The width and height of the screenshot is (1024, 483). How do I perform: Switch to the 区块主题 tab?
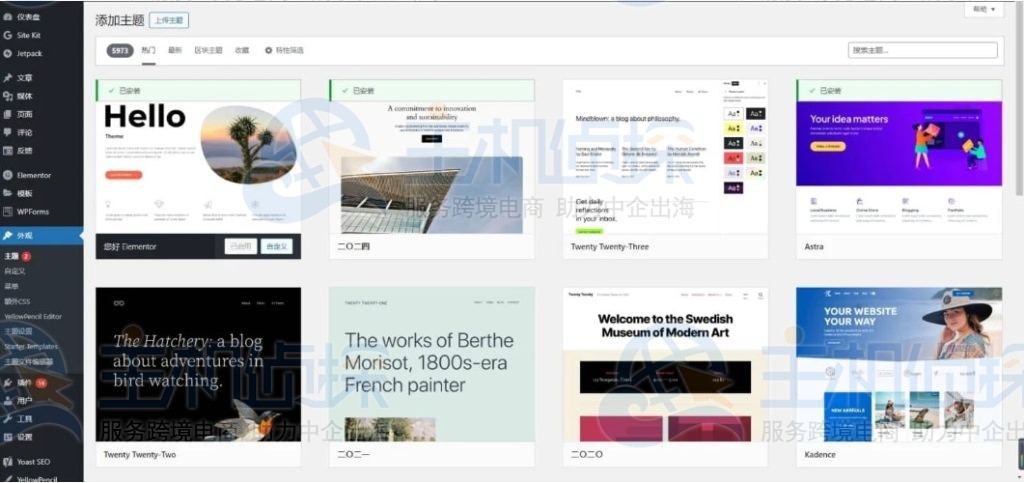[x=208, y=50]
